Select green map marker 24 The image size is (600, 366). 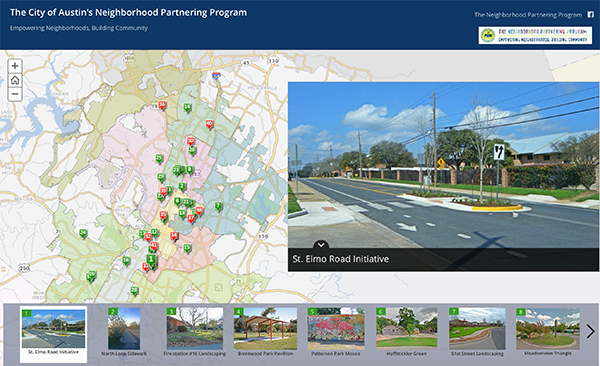[x=83, y=233]
